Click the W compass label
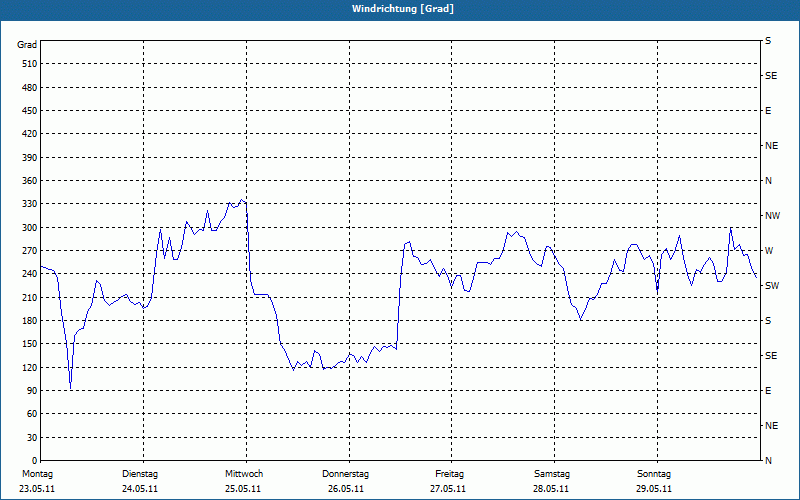This screenshot has width=800, height=500. tap(769, 251)
